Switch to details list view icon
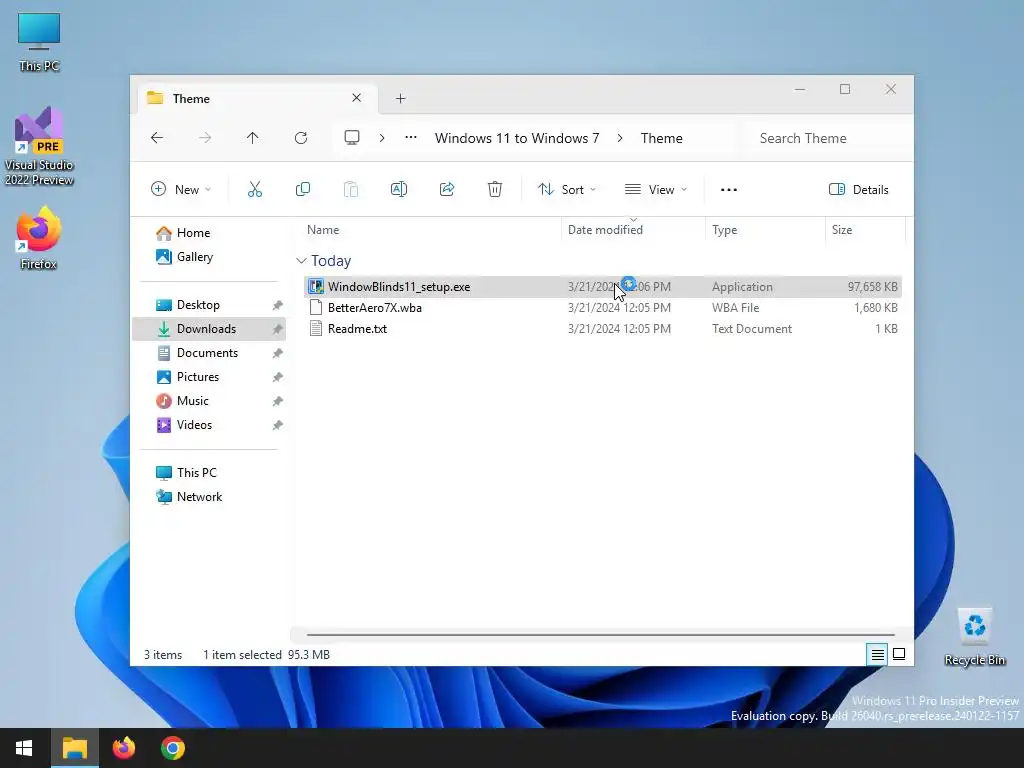1024x768 pixels. pos(878,654)
